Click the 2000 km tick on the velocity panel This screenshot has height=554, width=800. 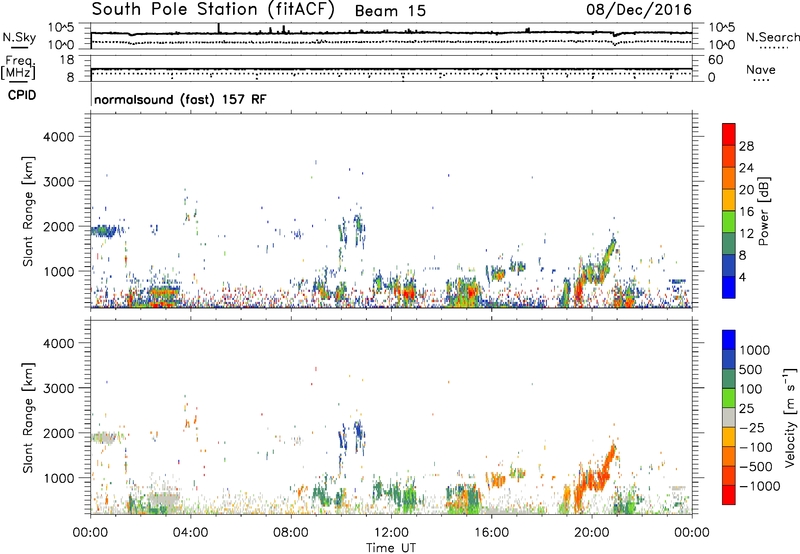[59, 433]
